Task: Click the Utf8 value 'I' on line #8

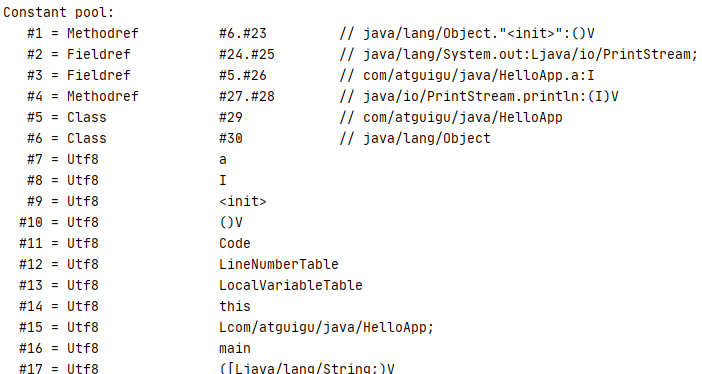Action: click(x=223, y=181)
